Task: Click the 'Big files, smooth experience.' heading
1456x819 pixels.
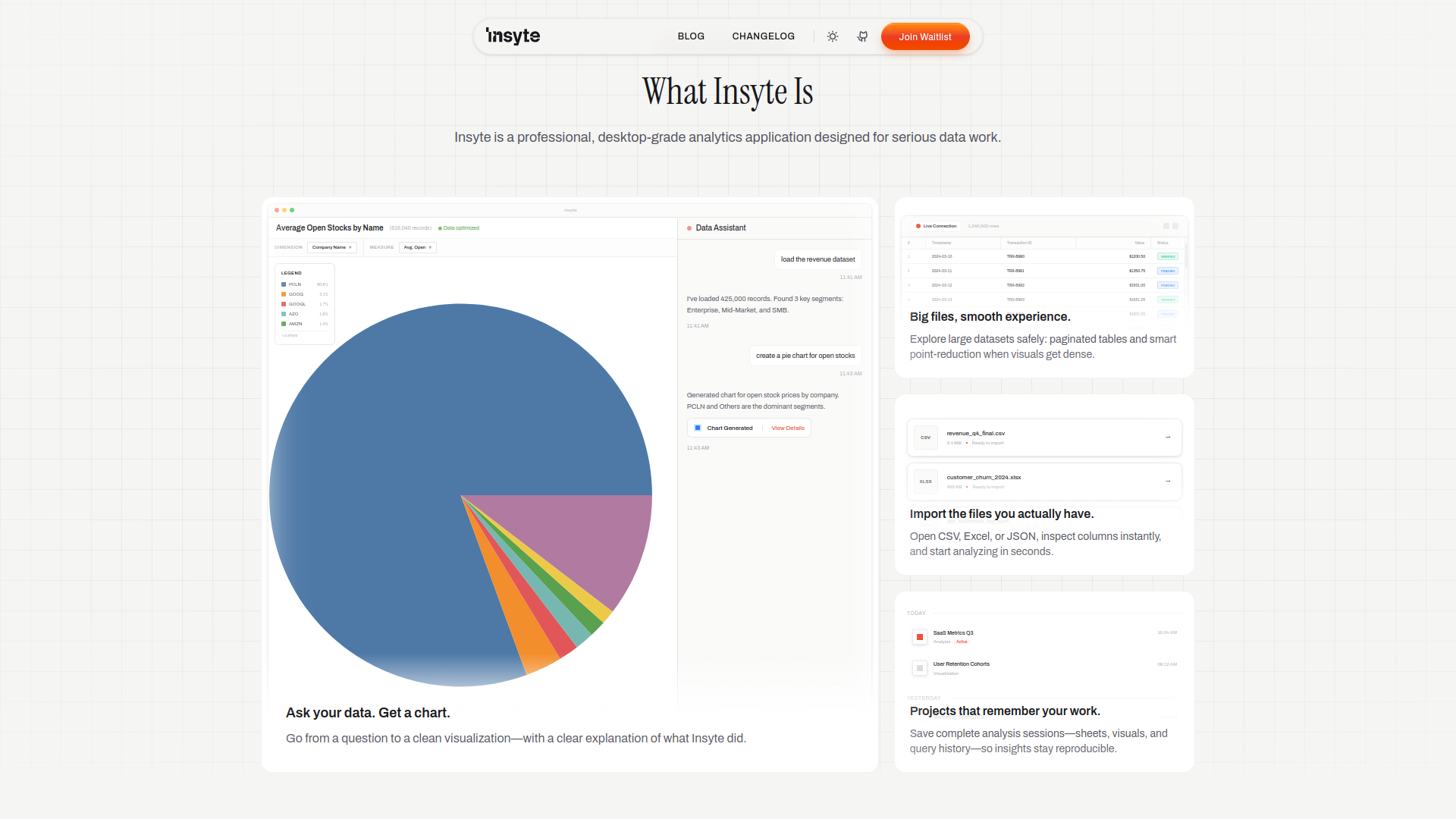Action: (990, 317)
